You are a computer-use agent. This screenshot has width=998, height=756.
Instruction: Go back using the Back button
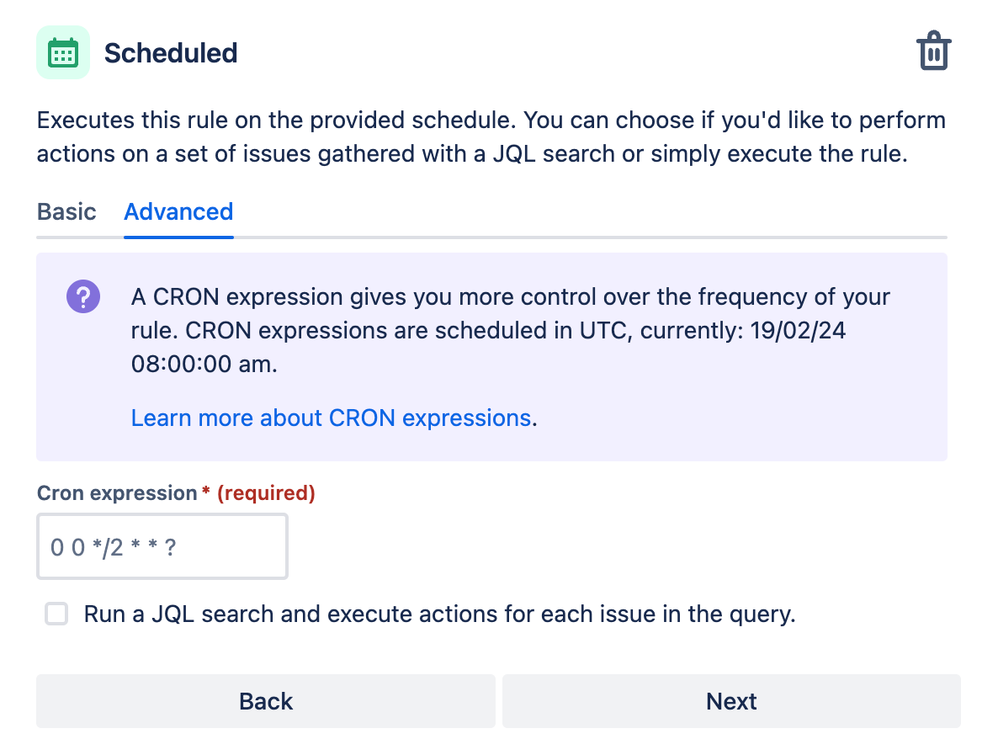(265, 701)
